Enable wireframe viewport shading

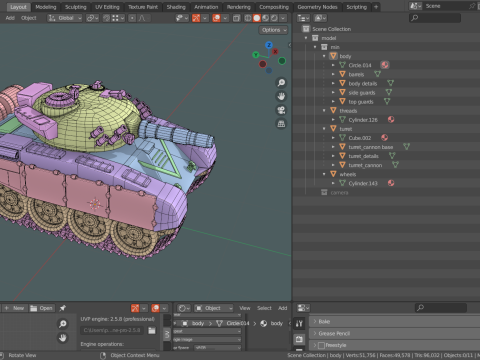point(248,18)
